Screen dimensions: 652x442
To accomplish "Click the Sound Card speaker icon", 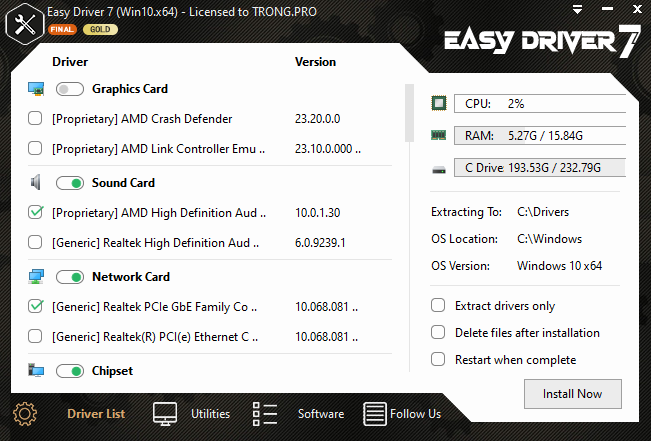I will 36,182.
